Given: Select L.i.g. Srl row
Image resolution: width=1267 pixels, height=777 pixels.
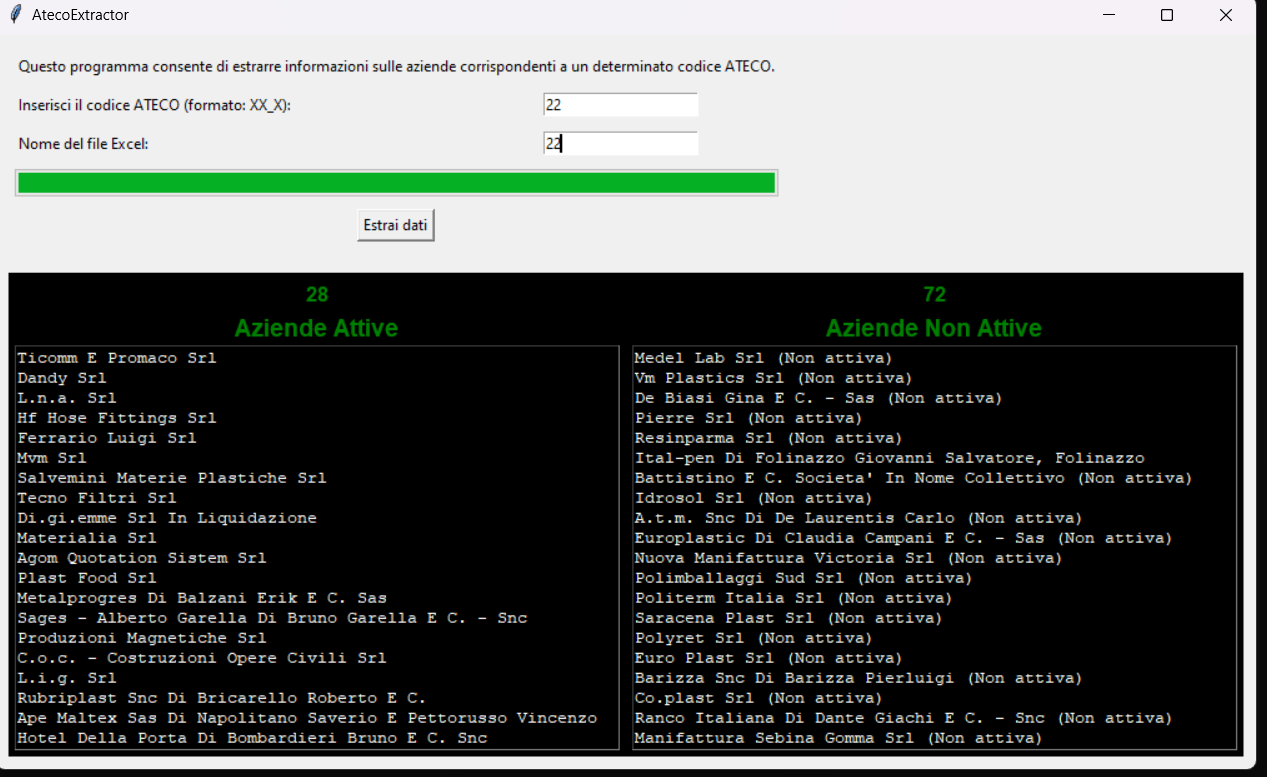Looking at the screenshot, I should pos(317,678).
